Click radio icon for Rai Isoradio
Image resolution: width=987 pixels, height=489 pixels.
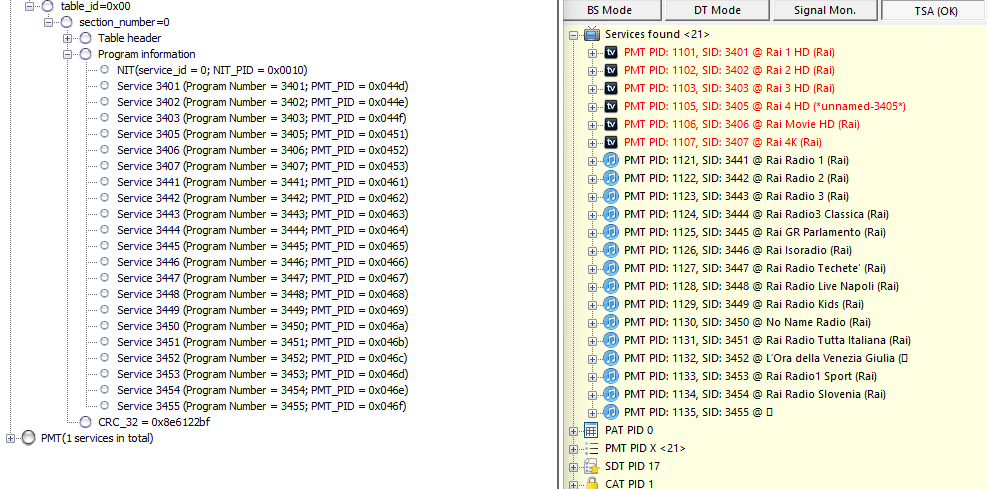[x=611, y=250]
